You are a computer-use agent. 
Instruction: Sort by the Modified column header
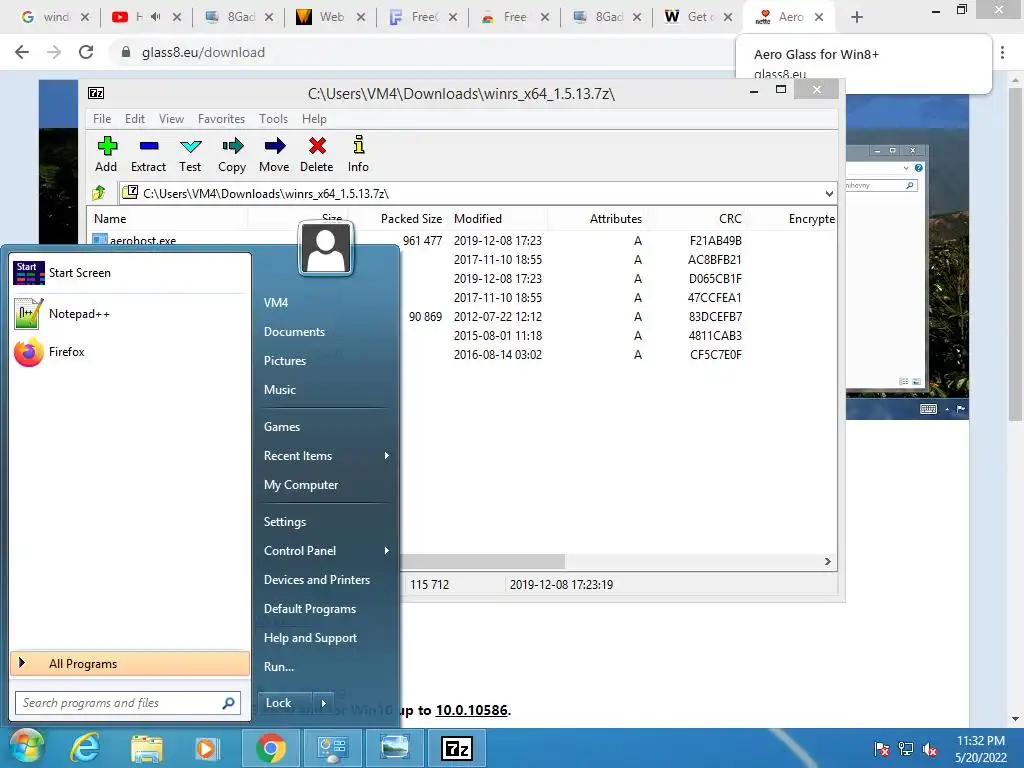point(478,219)
